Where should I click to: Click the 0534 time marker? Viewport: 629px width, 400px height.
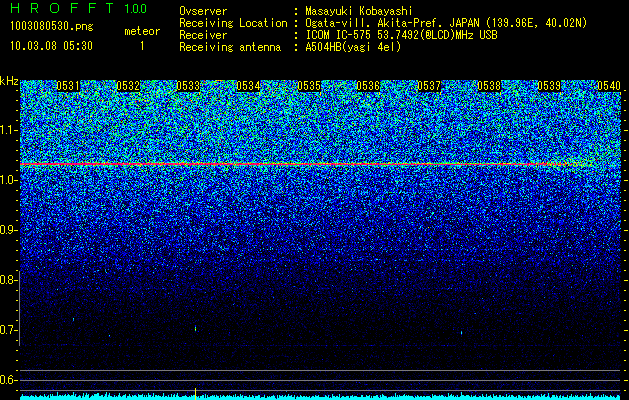248,86
